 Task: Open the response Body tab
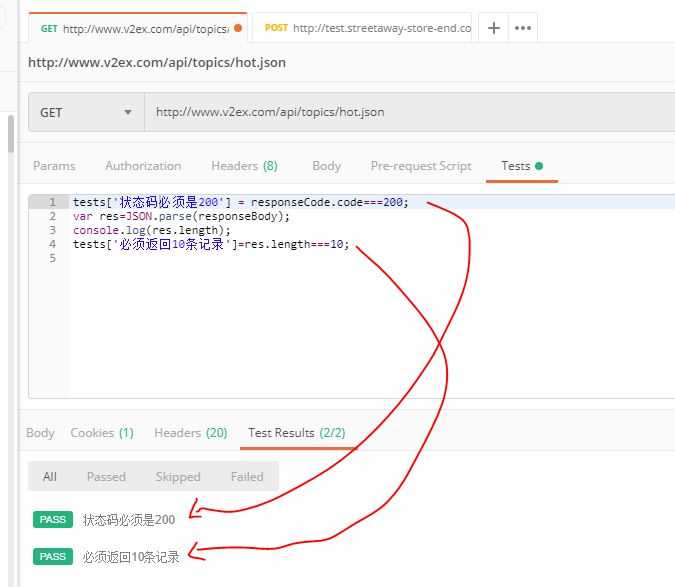click(40, 433)
